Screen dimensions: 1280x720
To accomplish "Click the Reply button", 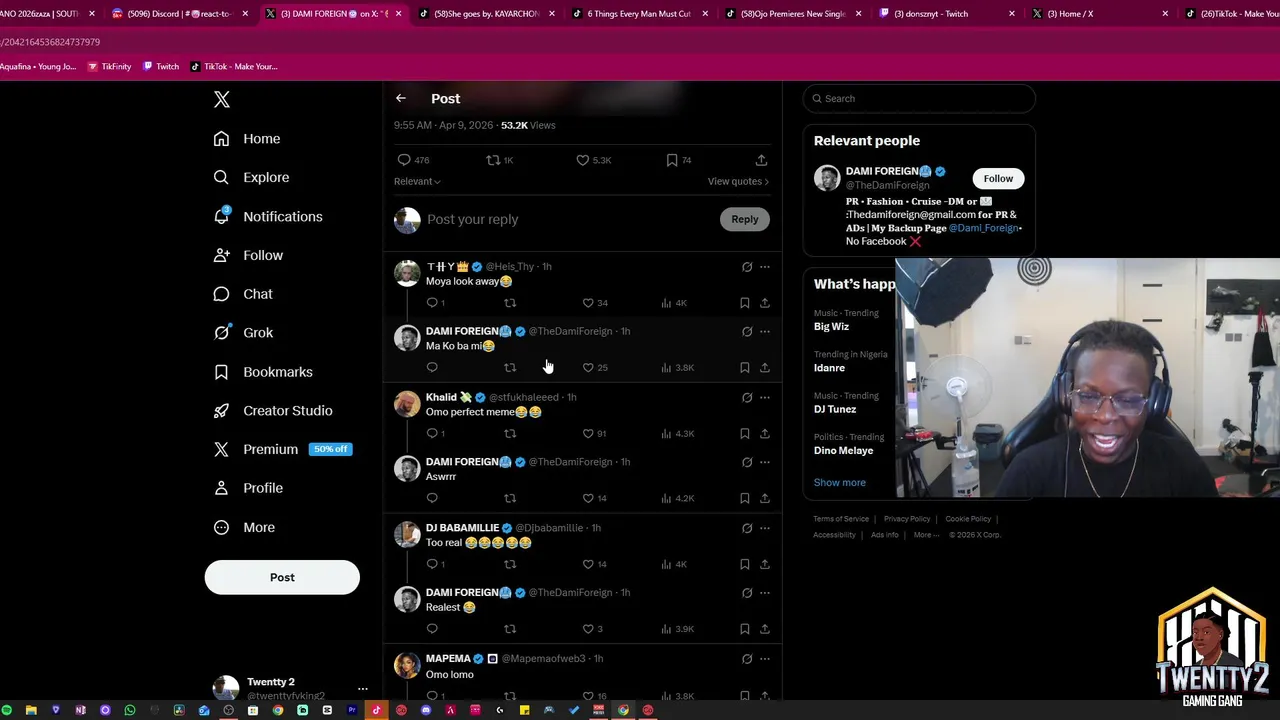I will click(745, 219).
